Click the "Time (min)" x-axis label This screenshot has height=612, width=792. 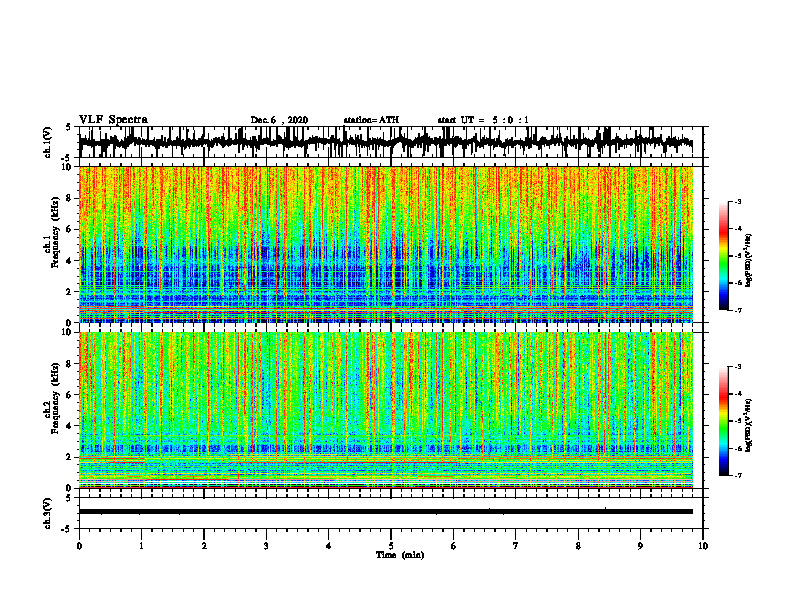[400, 555]
